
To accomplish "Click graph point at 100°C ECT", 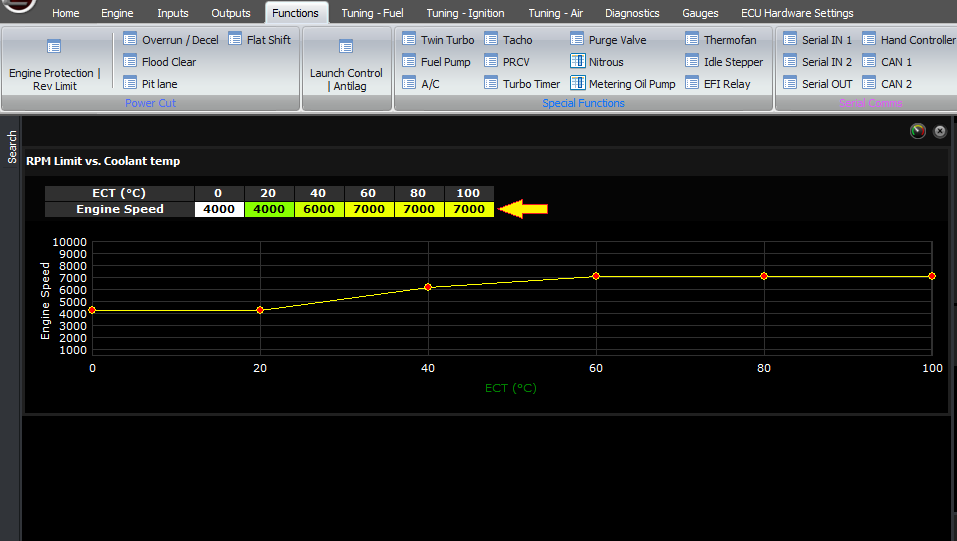I will 932,276.
